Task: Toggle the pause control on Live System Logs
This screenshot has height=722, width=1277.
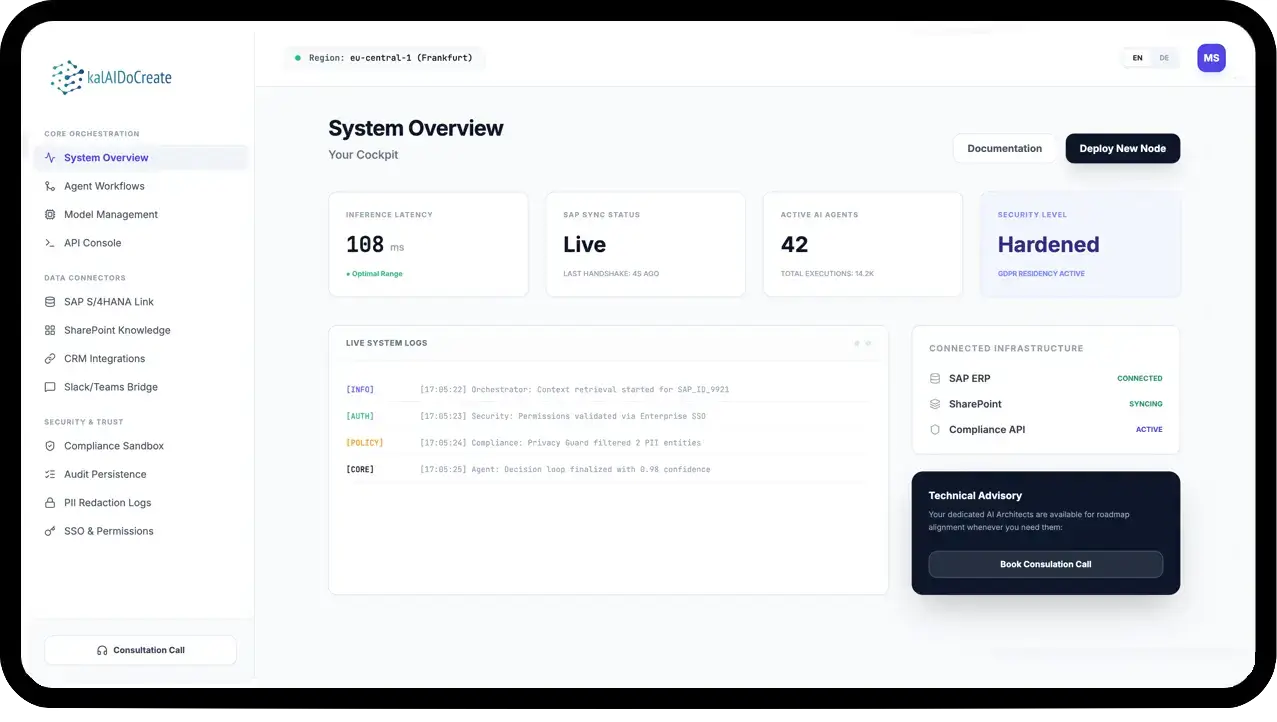Action: [857, 343]
